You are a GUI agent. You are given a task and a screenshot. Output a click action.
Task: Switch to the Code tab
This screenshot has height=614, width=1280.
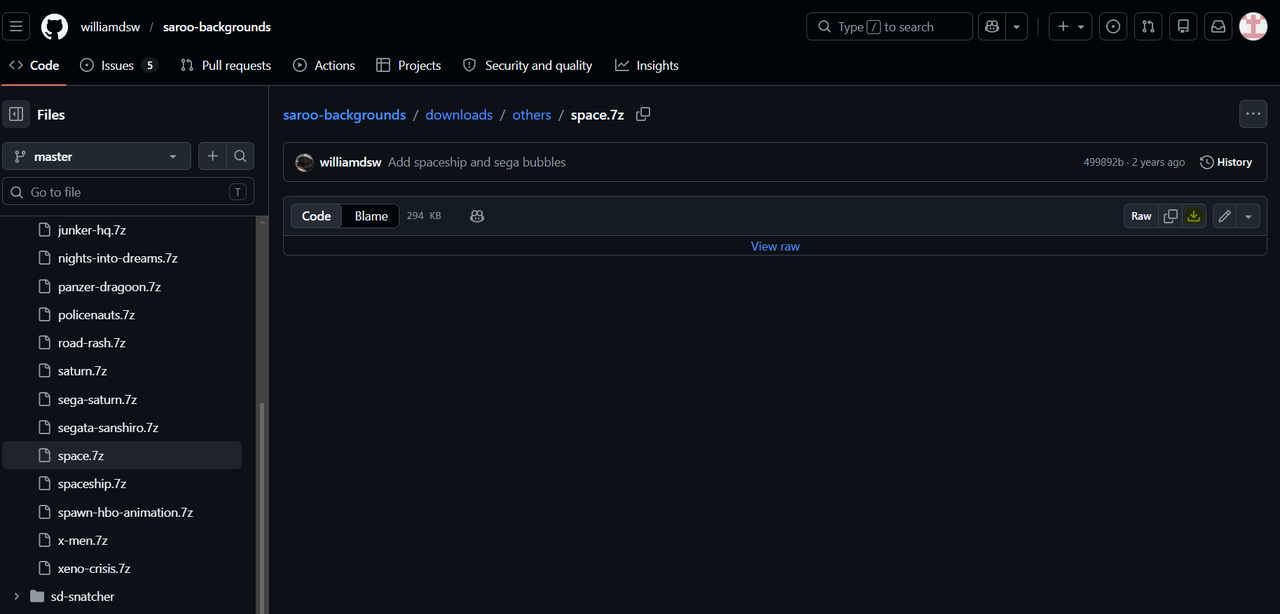(34, 65)
